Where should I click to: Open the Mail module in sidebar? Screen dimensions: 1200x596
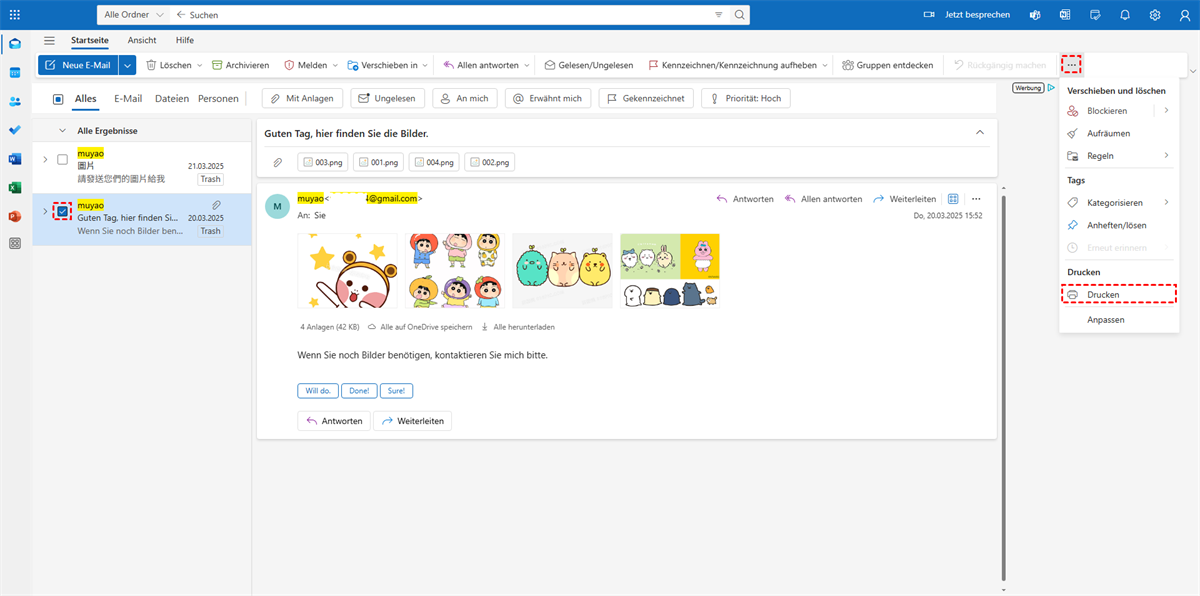click(x=15, y=44)
